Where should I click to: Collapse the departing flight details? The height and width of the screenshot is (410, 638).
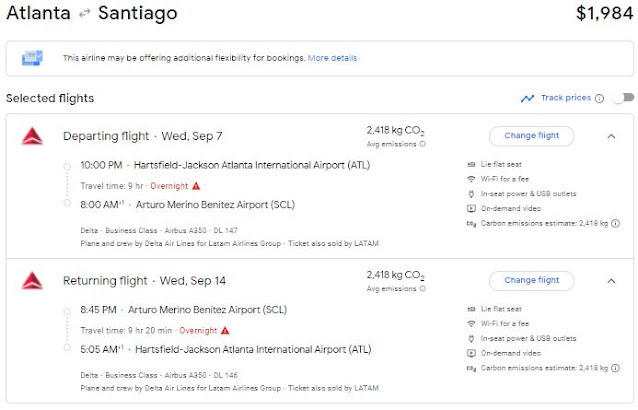611,136
